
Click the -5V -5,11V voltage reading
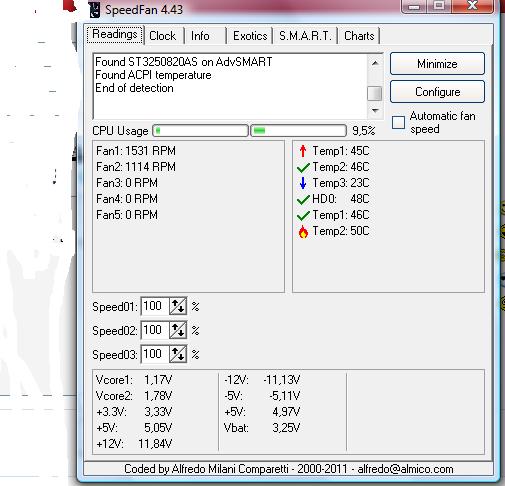coord(262,396)
